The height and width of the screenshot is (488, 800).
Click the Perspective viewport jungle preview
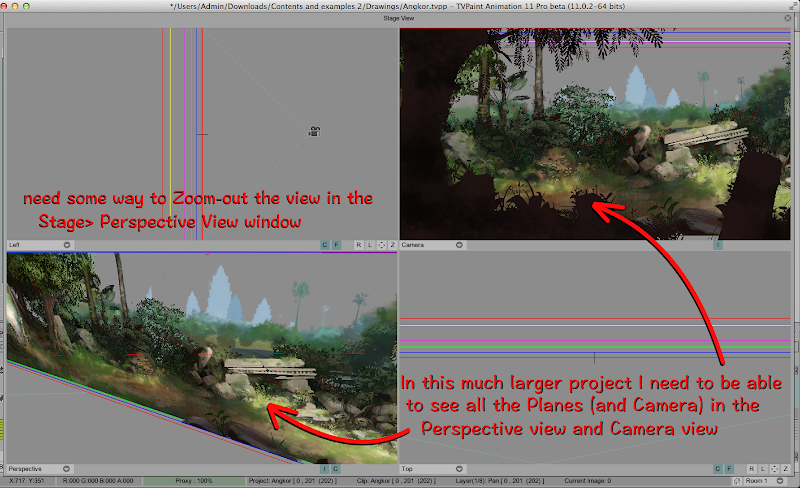click(x=202, y=357)
